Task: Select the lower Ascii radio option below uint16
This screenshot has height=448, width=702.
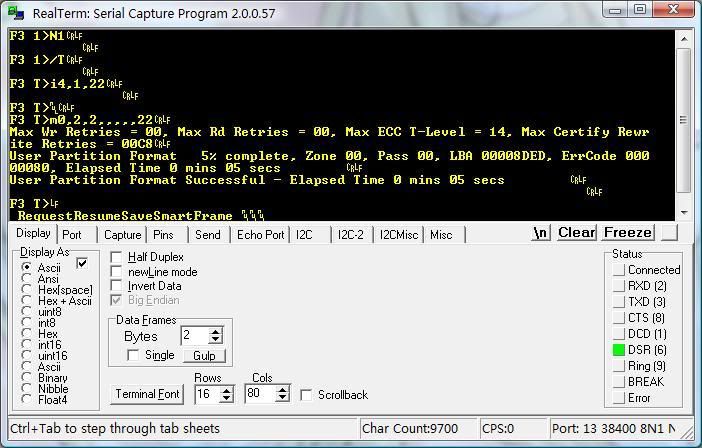Action: tap(27, 367)
